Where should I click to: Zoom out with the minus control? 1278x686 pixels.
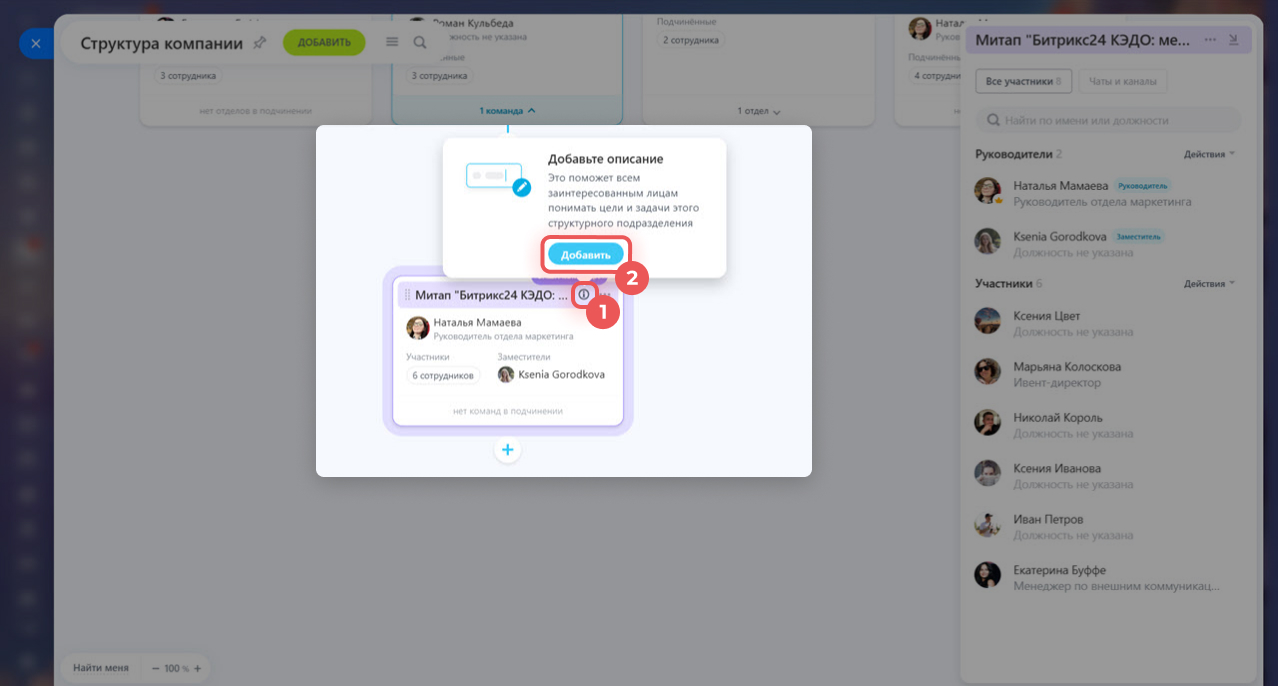[156, 668]
